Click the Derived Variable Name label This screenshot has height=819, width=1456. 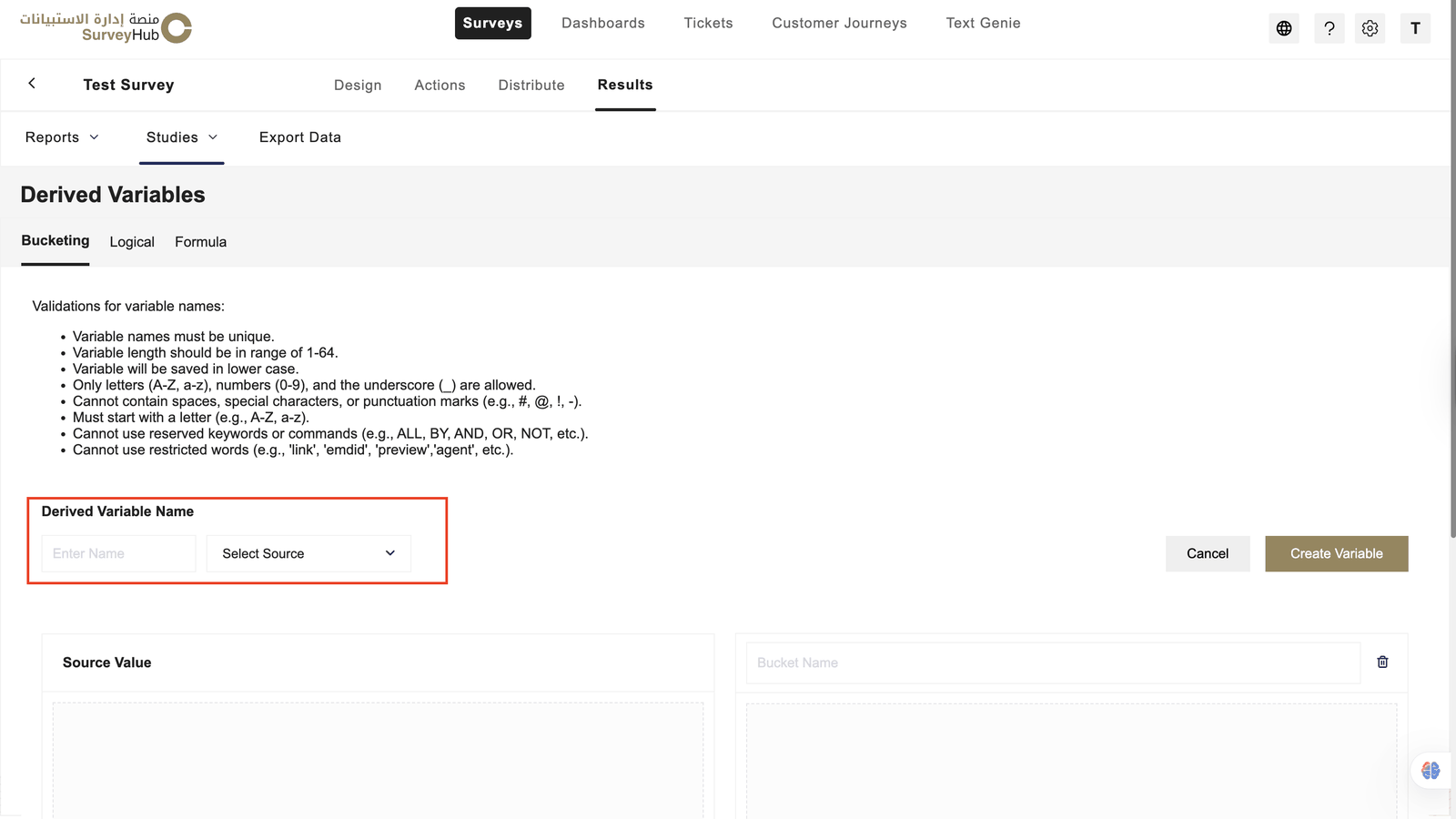117,511
